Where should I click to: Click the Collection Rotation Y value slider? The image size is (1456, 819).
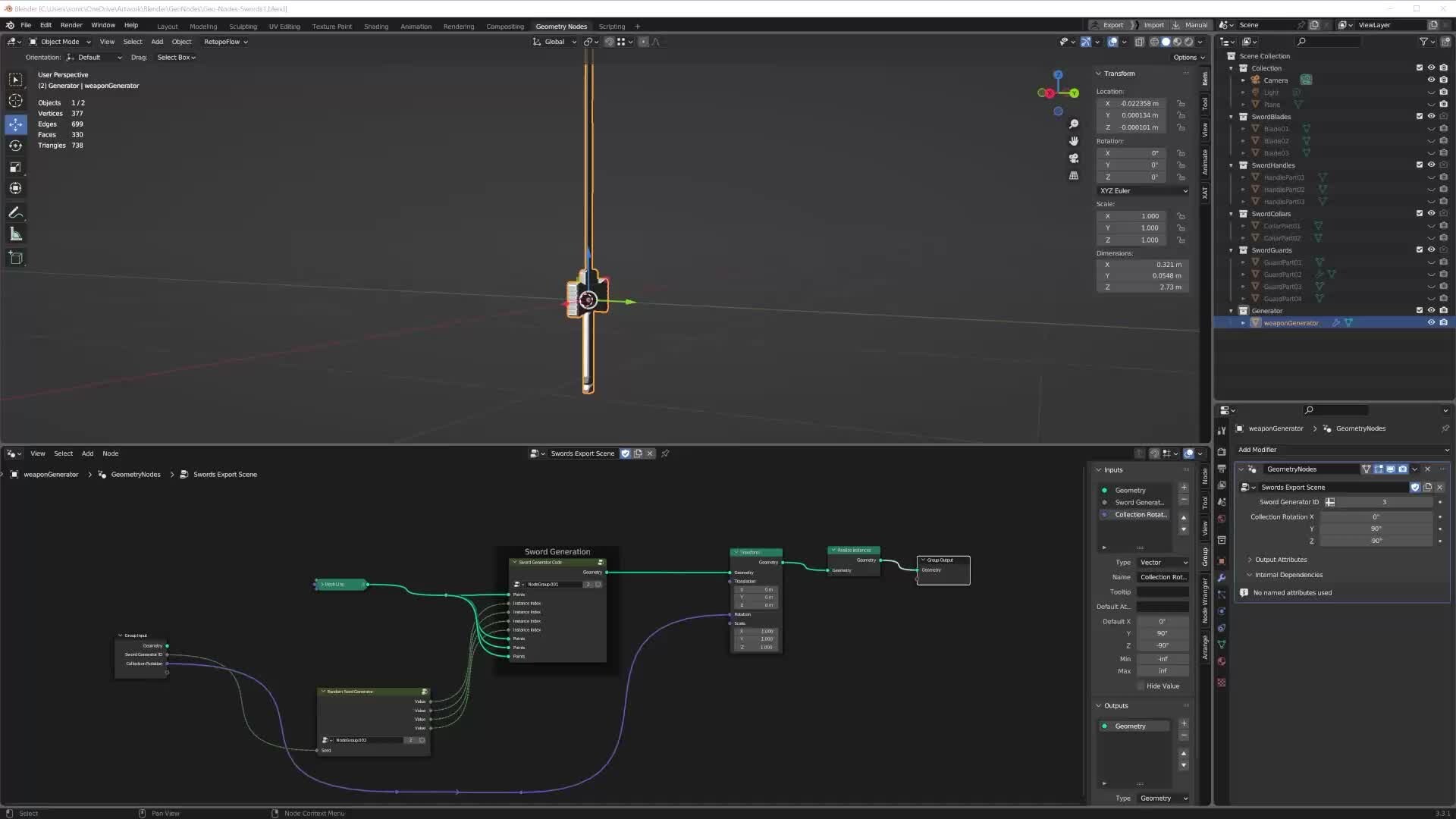pos(1376,529)
